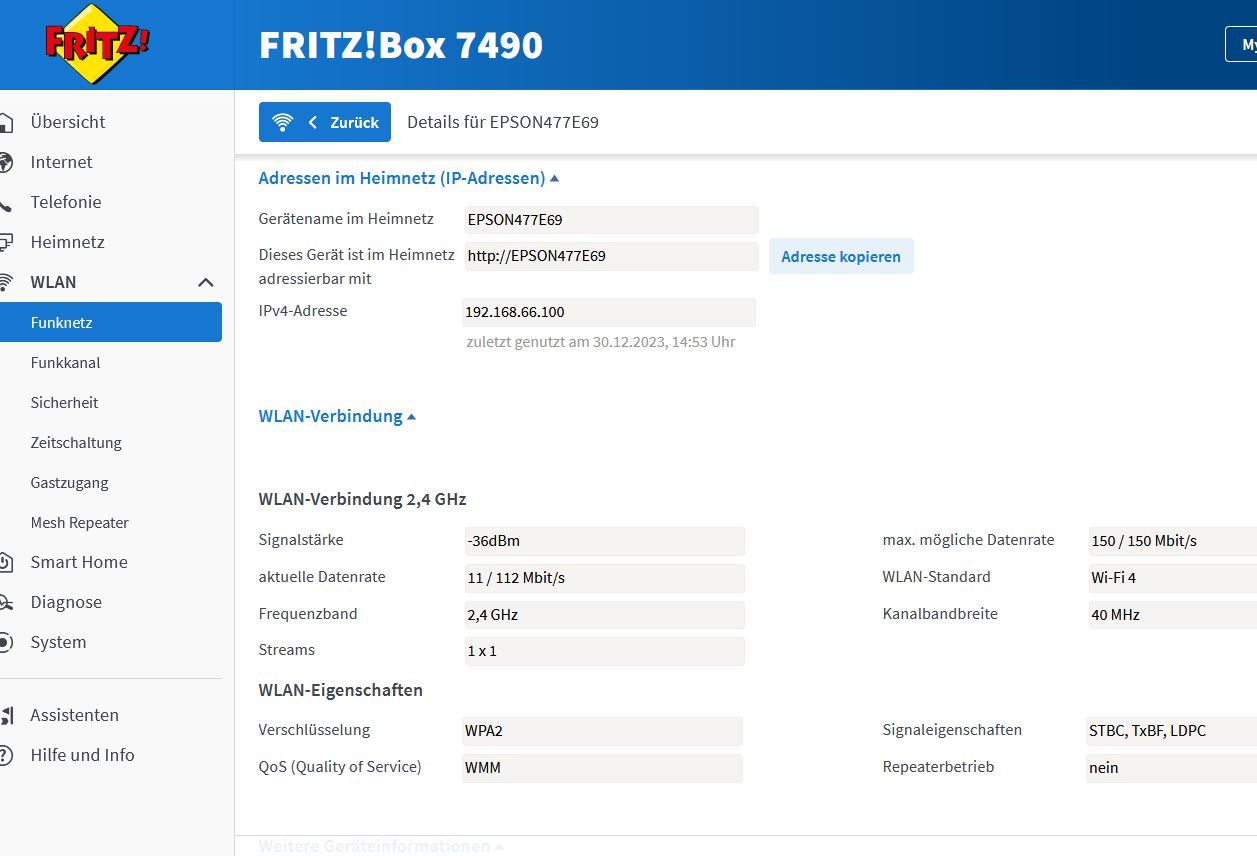Select the Funknetz submenu item
The image size is (1257, 856).
(111, 322)
